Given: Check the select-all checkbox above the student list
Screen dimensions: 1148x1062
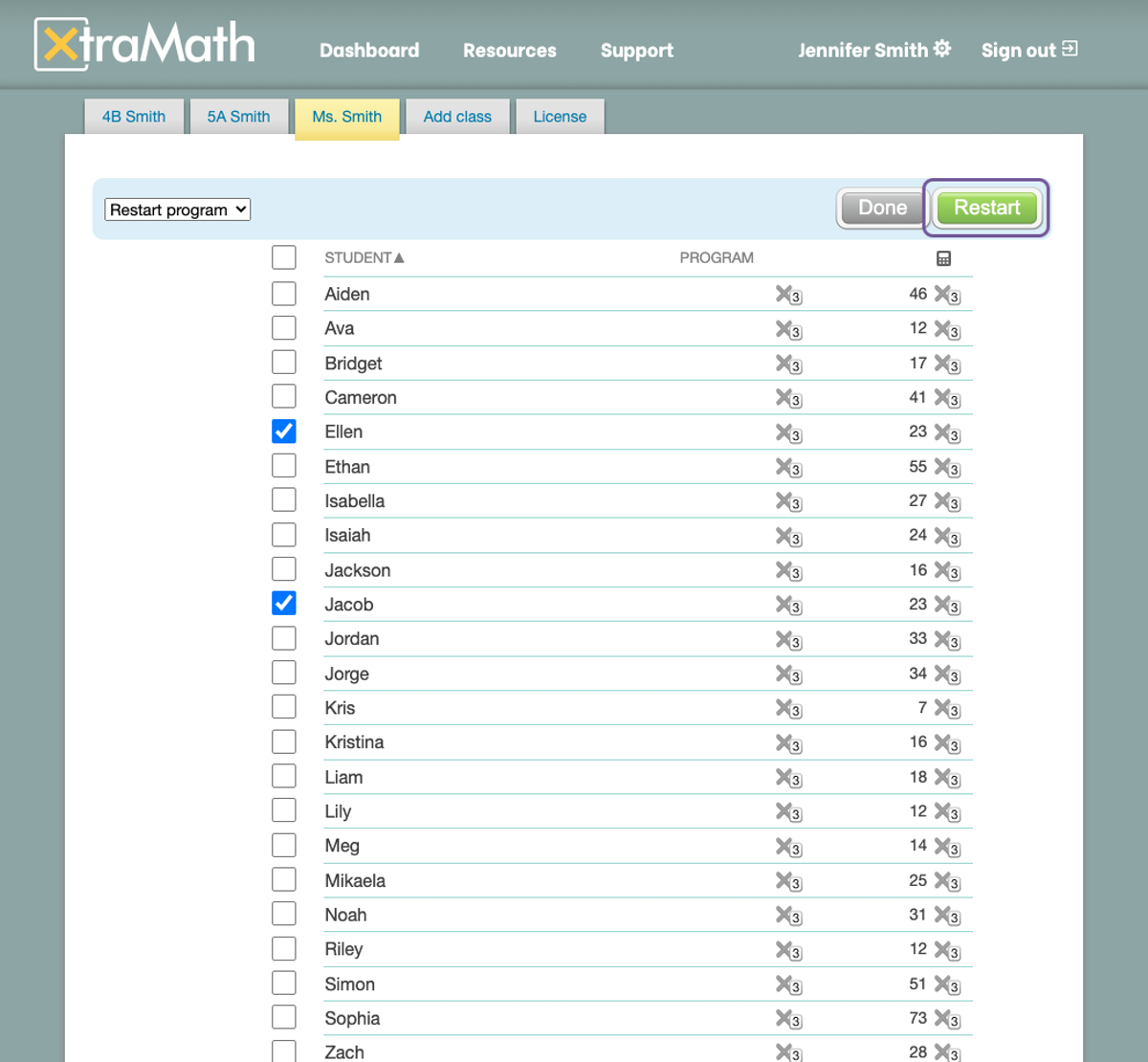Looking at the screenshot, I should point(283,256).
